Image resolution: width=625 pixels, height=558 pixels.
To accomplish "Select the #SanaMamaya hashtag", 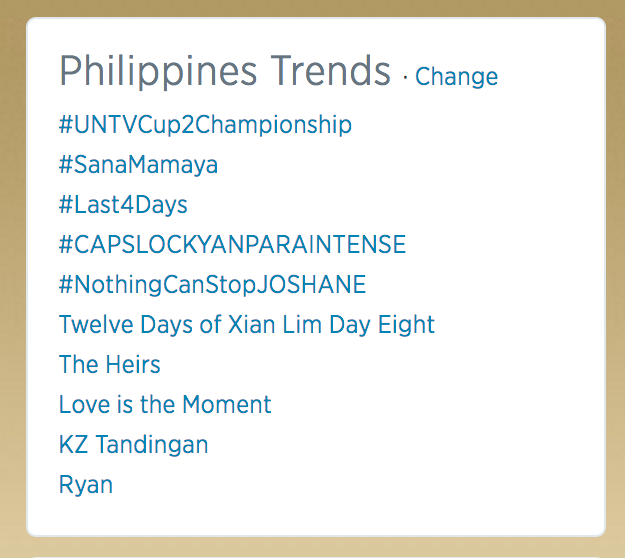I will 138,165.
